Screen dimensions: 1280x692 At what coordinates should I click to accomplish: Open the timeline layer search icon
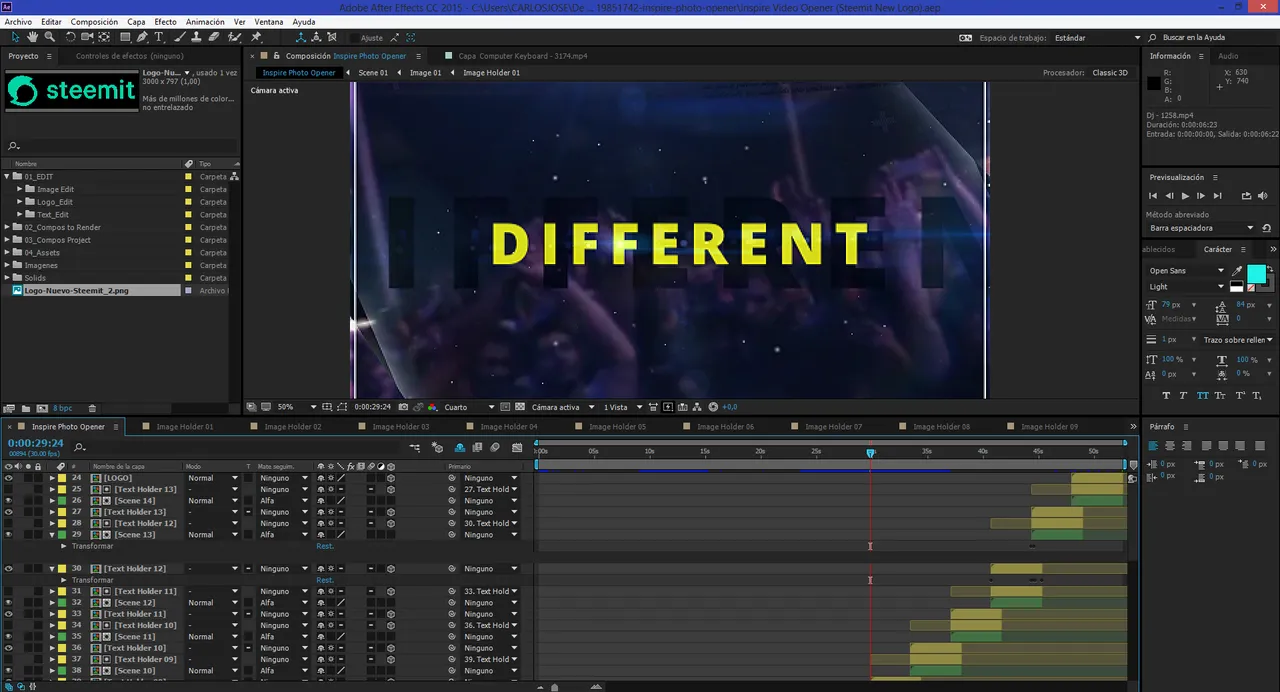80,446
